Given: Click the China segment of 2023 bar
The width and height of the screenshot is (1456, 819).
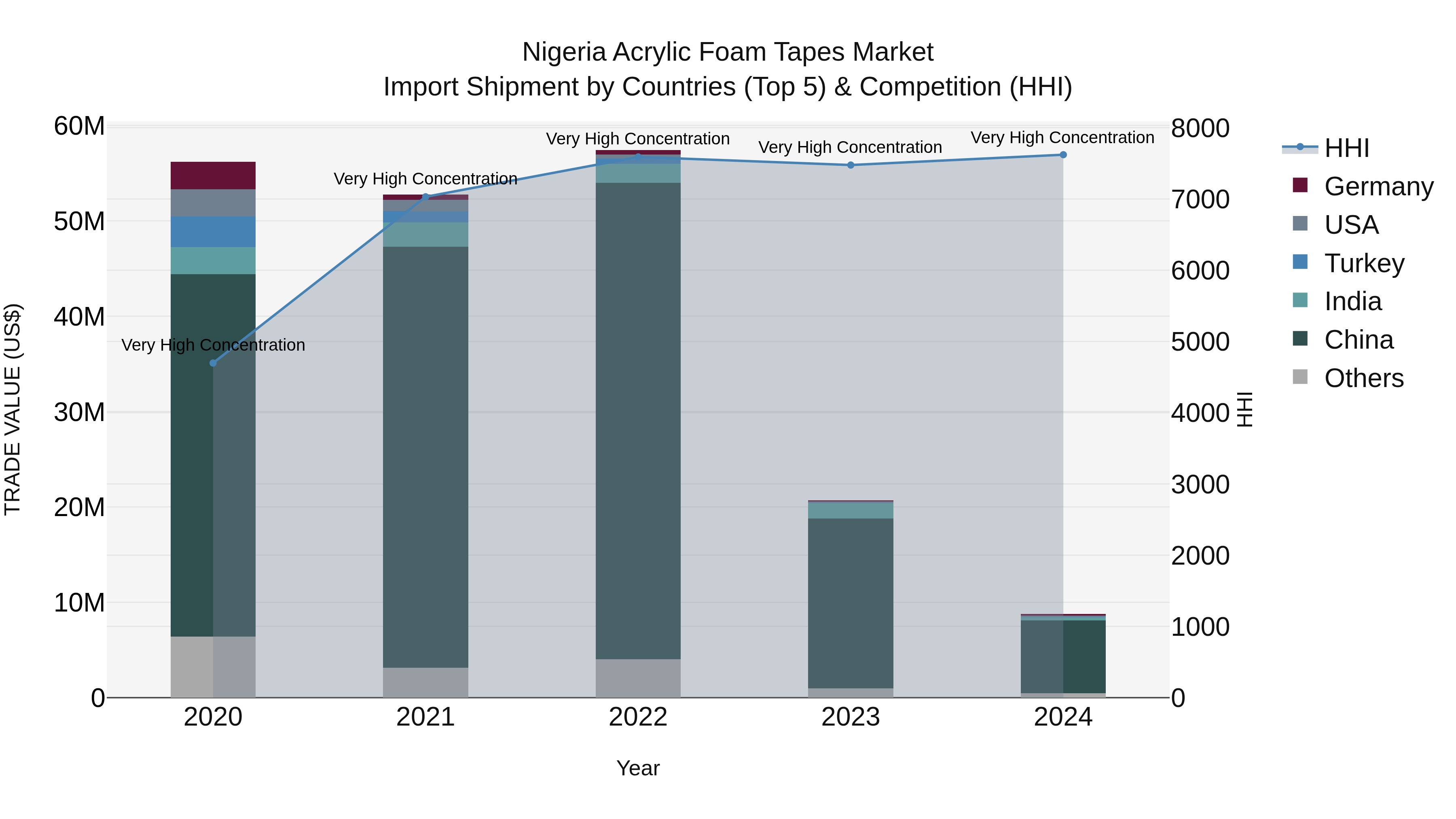Looking at the screenshot, I should [851, 604].
